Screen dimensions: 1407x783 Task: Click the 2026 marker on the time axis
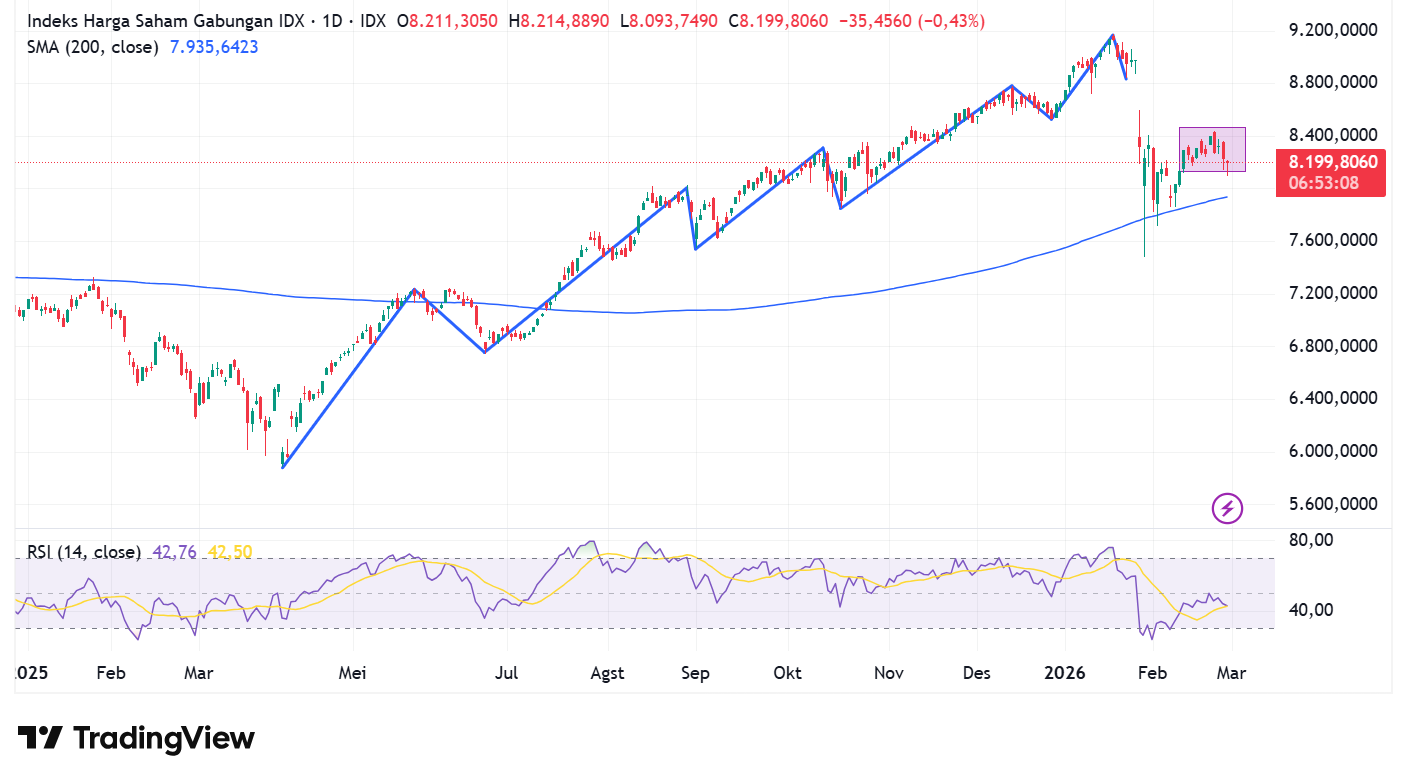pyautogui.click(x=1065, y=673)
